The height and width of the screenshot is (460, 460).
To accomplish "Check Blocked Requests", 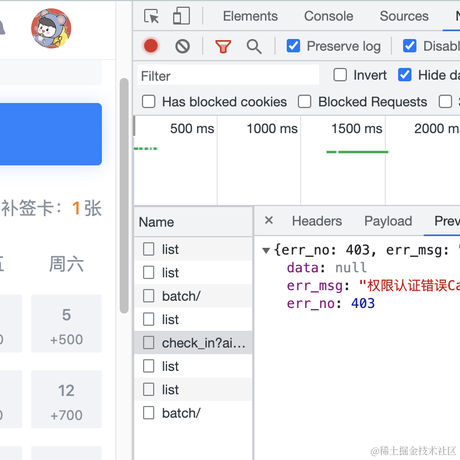I will (305, 102).
